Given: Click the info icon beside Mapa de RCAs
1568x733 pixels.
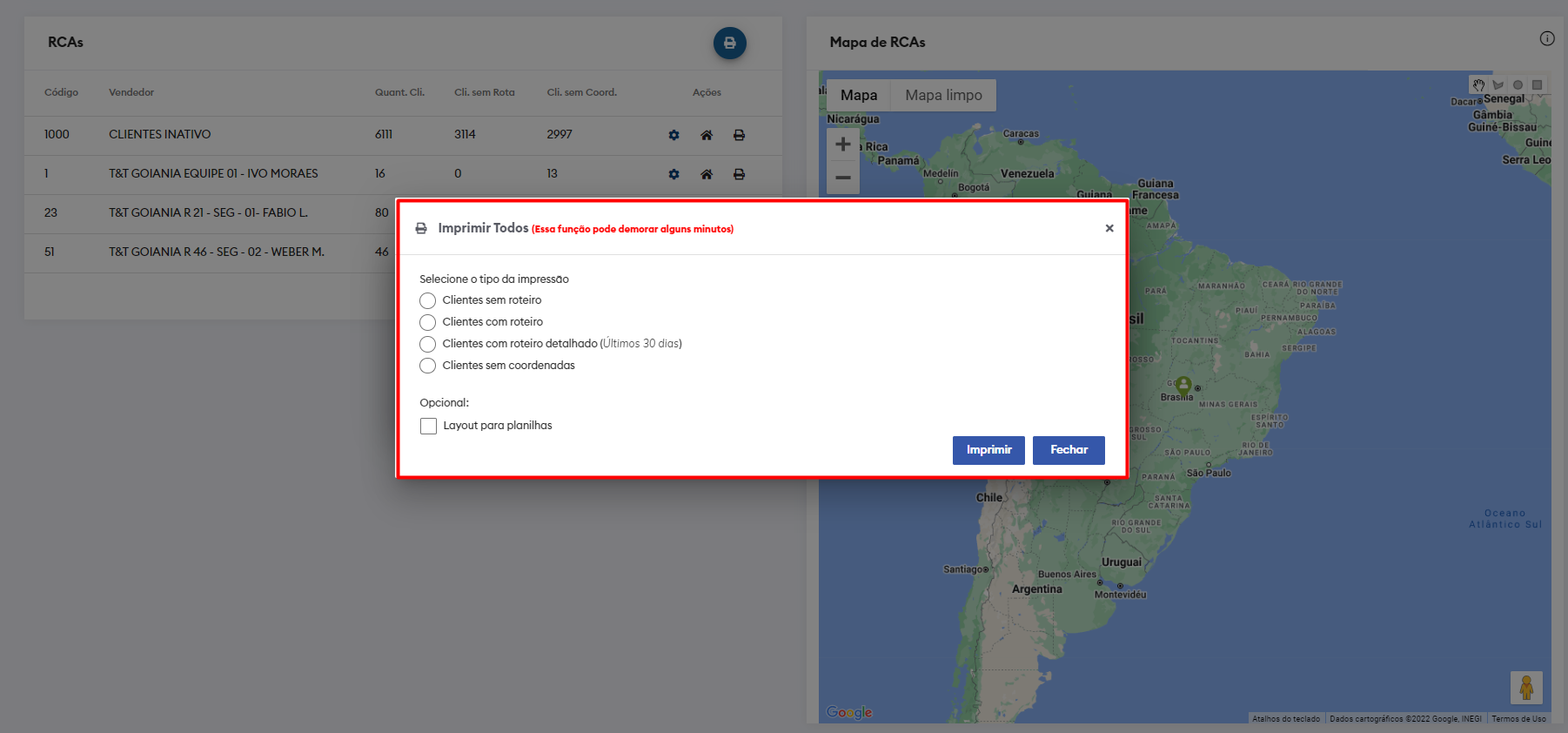Looking at the screenshot, I should click(x=1547, y=38).
